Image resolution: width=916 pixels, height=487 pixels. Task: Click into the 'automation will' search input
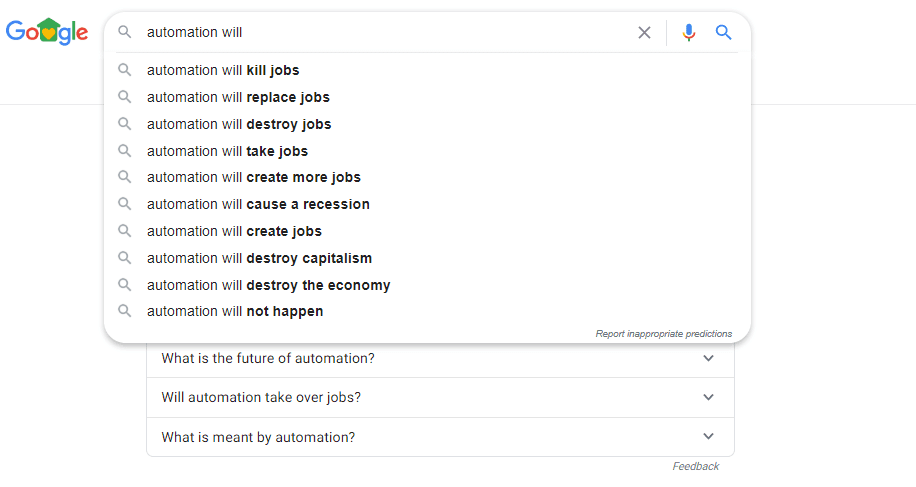(x=380, y=32)
